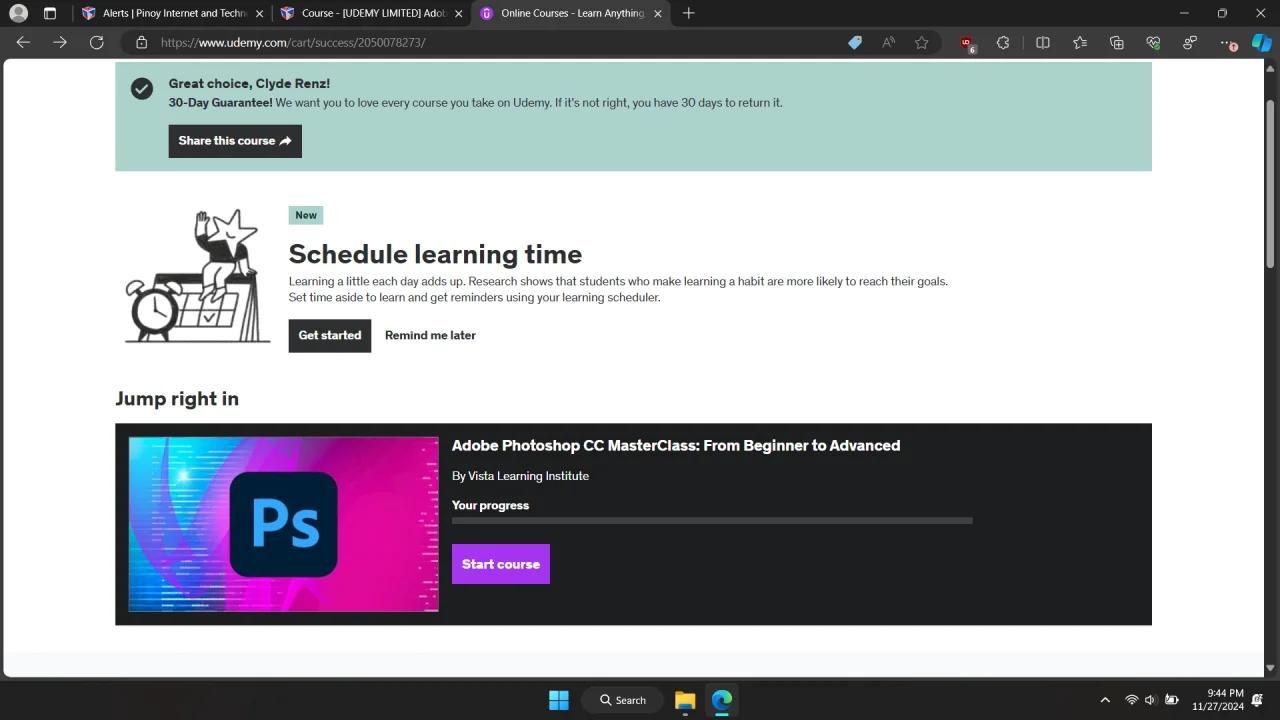The width and height of the screenshot is (1280, 720).
Task: Open the volume speaker tray icon
Action: pos(1151,700)
